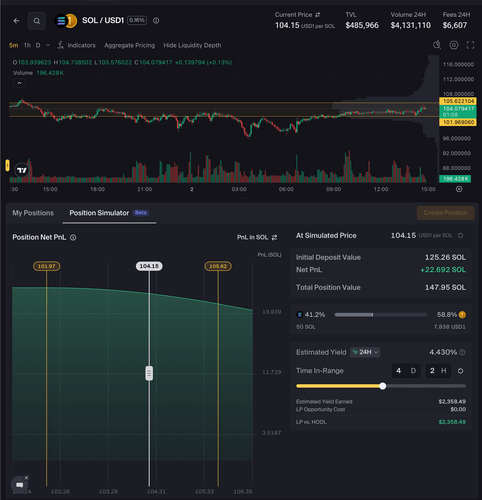Click the Net PnL value +22.692 SOL
Viewport: 482px width, 500px height.
(x=443, y=270)
